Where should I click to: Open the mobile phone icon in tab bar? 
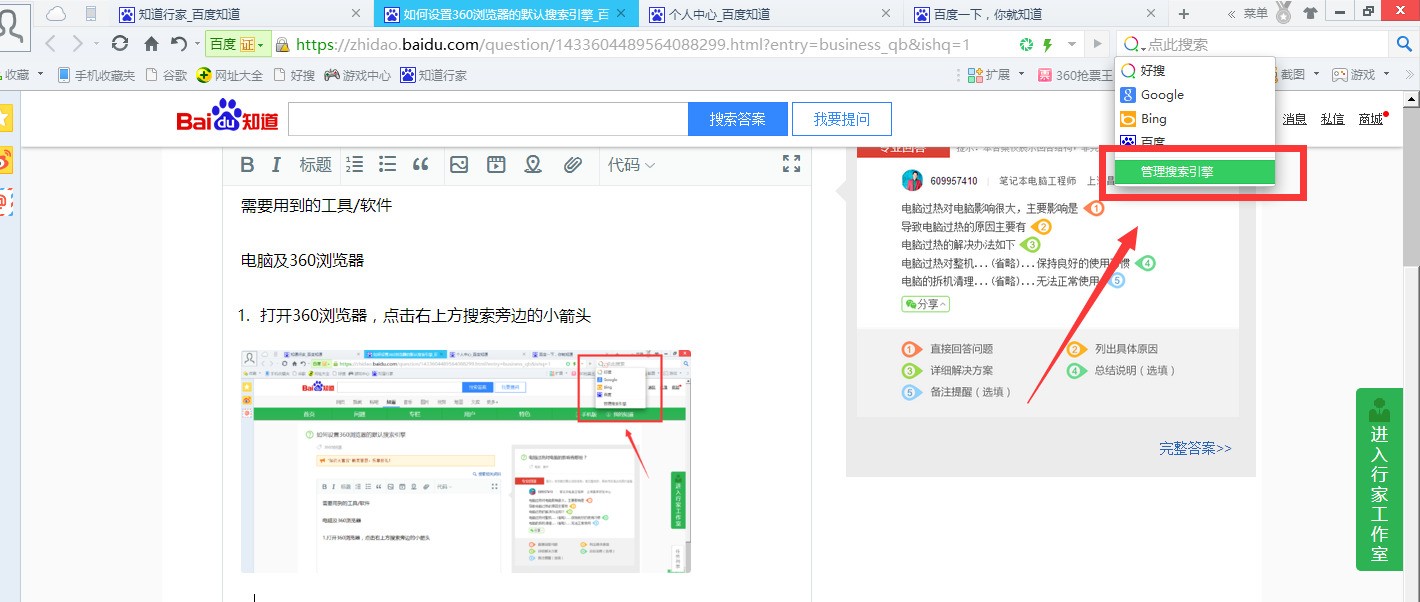coord(91,14)
